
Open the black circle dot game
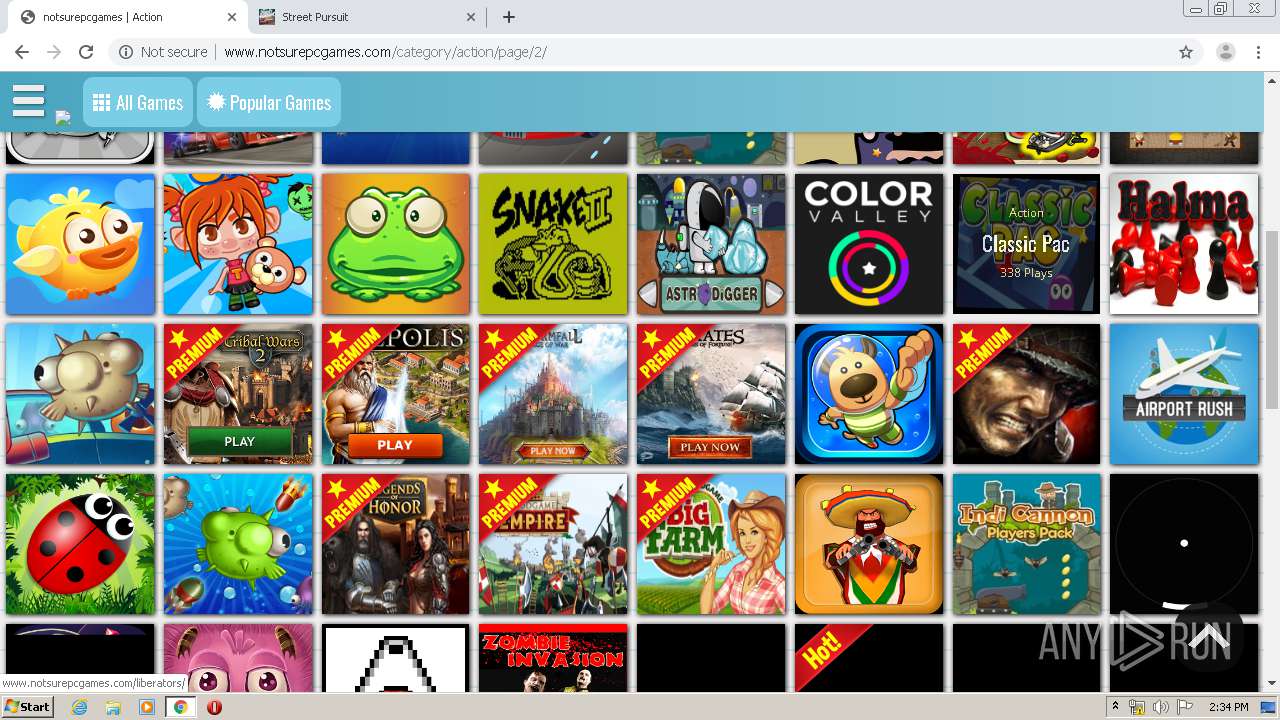point(1184,544)
